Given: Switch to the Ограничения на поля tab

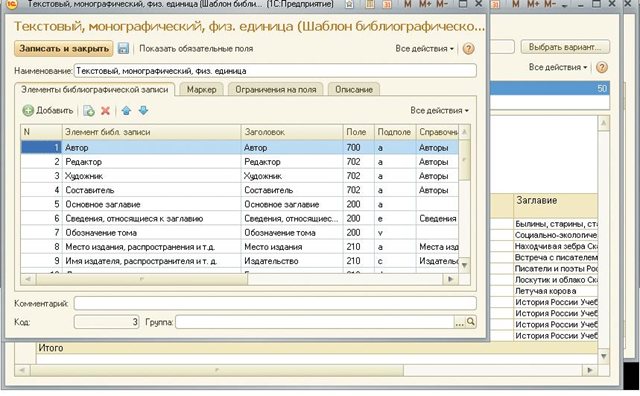Looking at the screenshot, I should pos(276,89).
